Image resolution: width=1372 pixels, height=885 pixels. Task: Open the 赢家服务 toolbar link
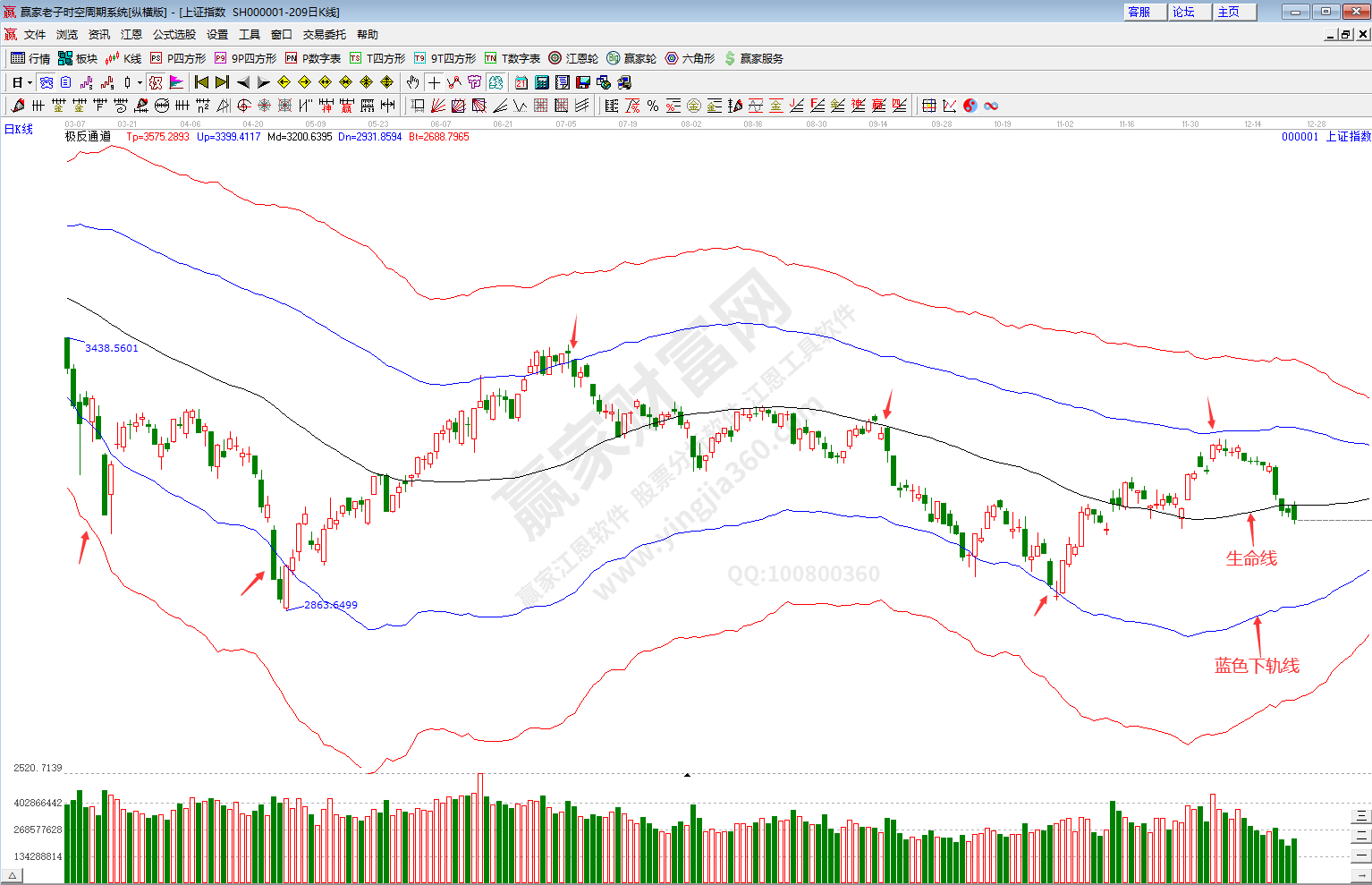point(754,58)
